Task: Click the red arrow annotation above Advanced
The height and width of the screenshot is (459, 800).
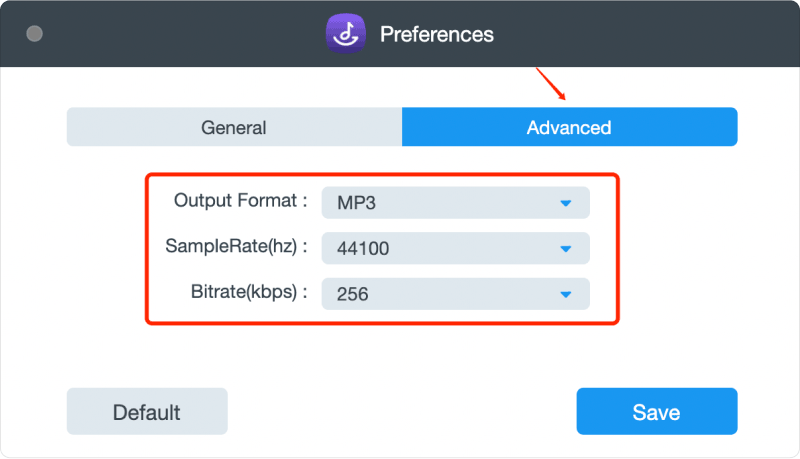Action: click(551, 84)
